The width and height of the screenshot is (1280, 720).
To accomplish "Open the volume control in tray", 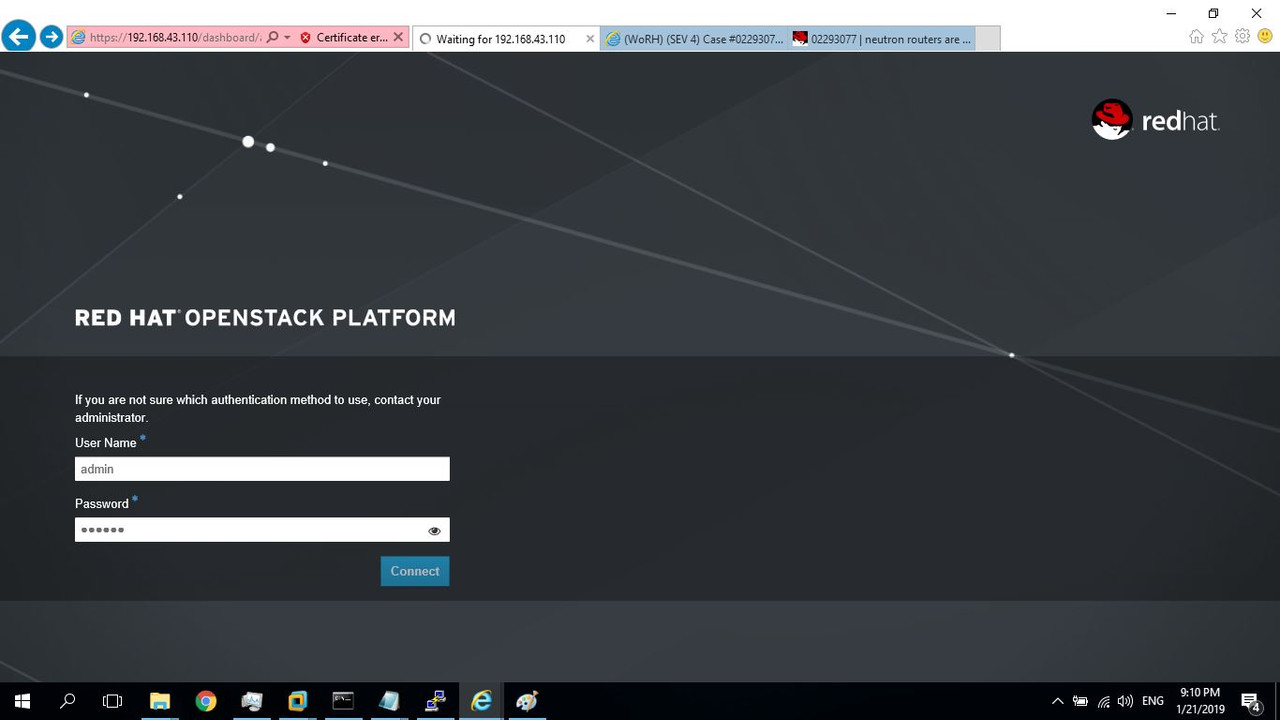I will pyautogui.click(x=1126, y=701).
